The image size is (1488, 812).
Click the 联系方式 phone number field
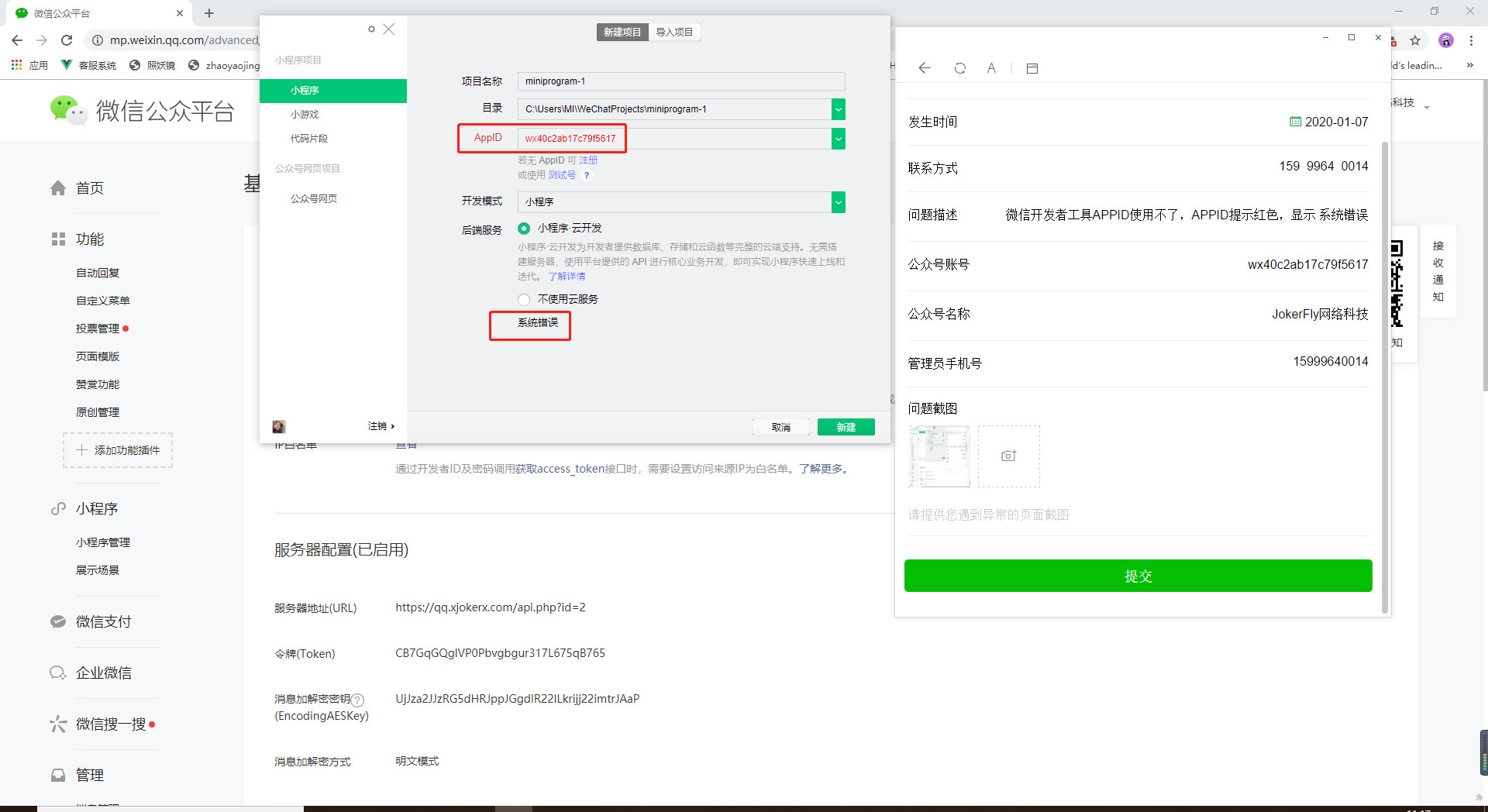1323,167
